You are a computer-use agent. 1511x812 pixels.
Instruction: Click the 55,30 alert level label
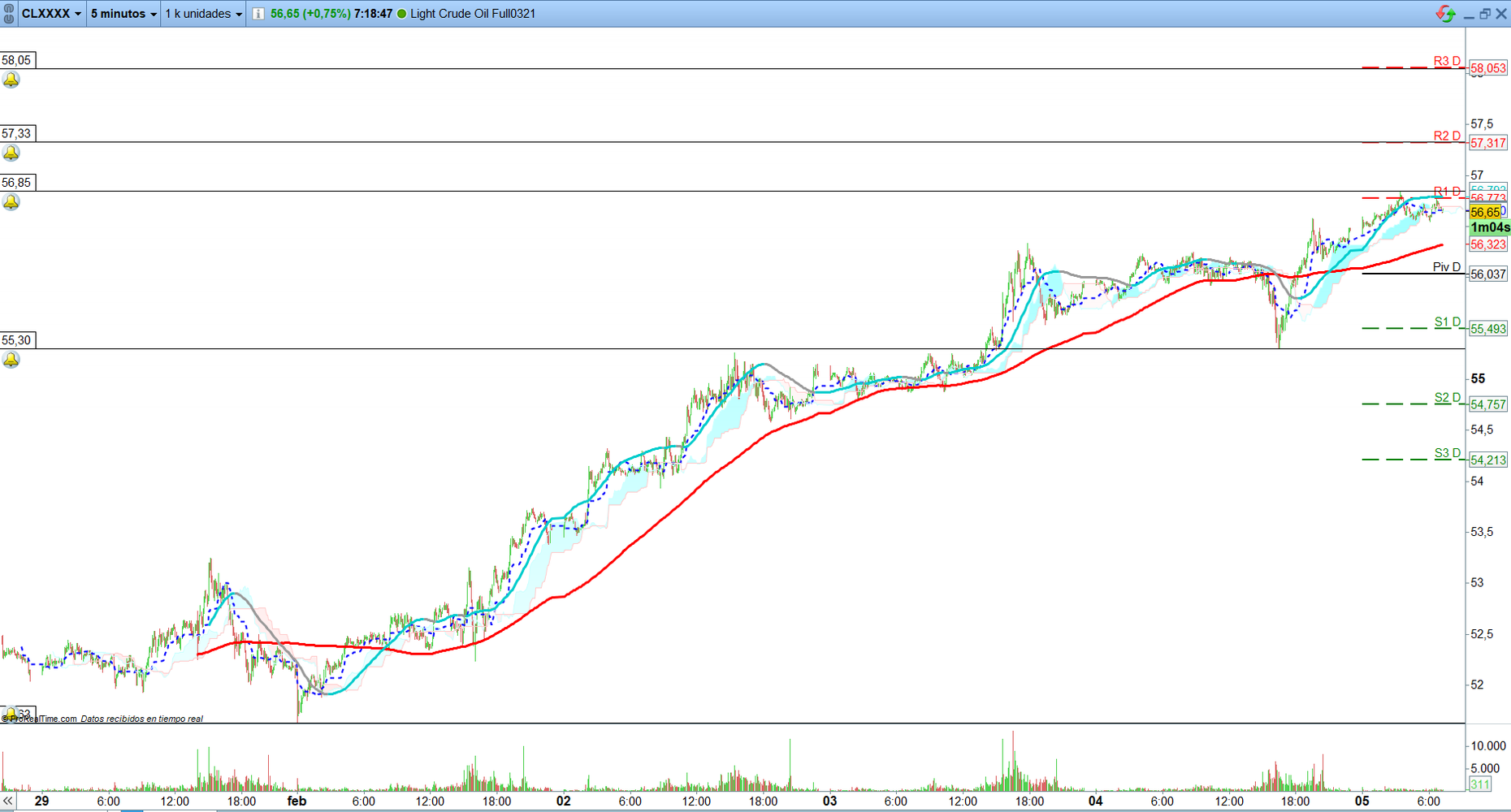[17, 340]
